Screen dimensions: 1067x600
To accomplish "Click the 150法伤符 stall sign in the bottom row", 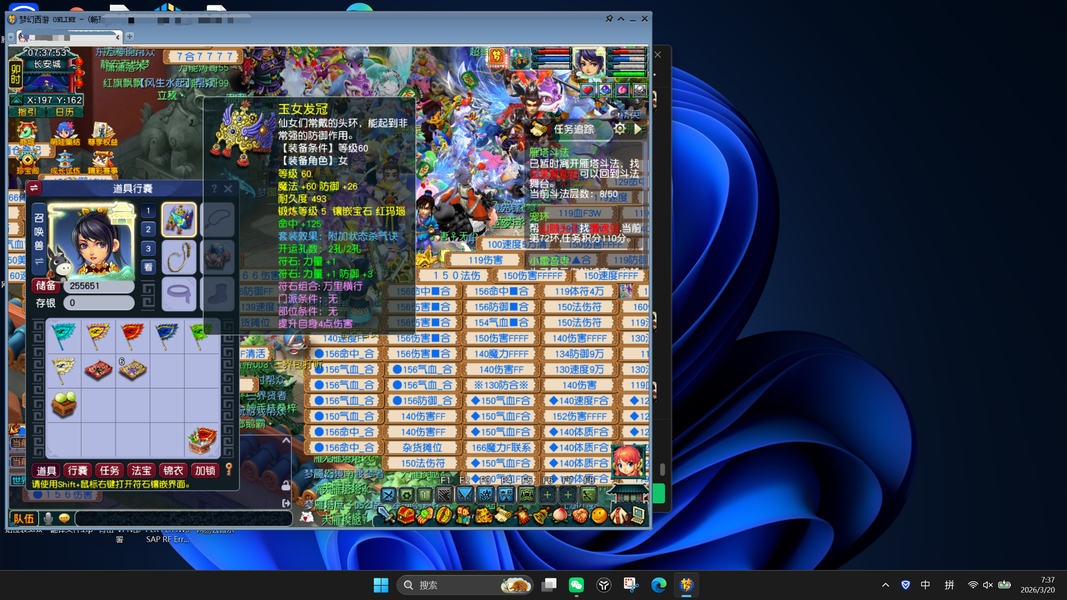I will coord(423,463).
